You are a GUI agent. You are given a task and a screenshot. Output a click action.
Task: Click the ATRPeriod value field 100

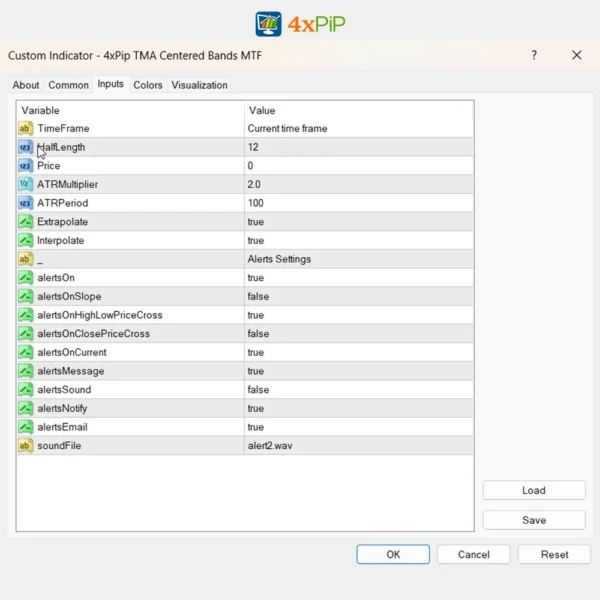point(257,203)
